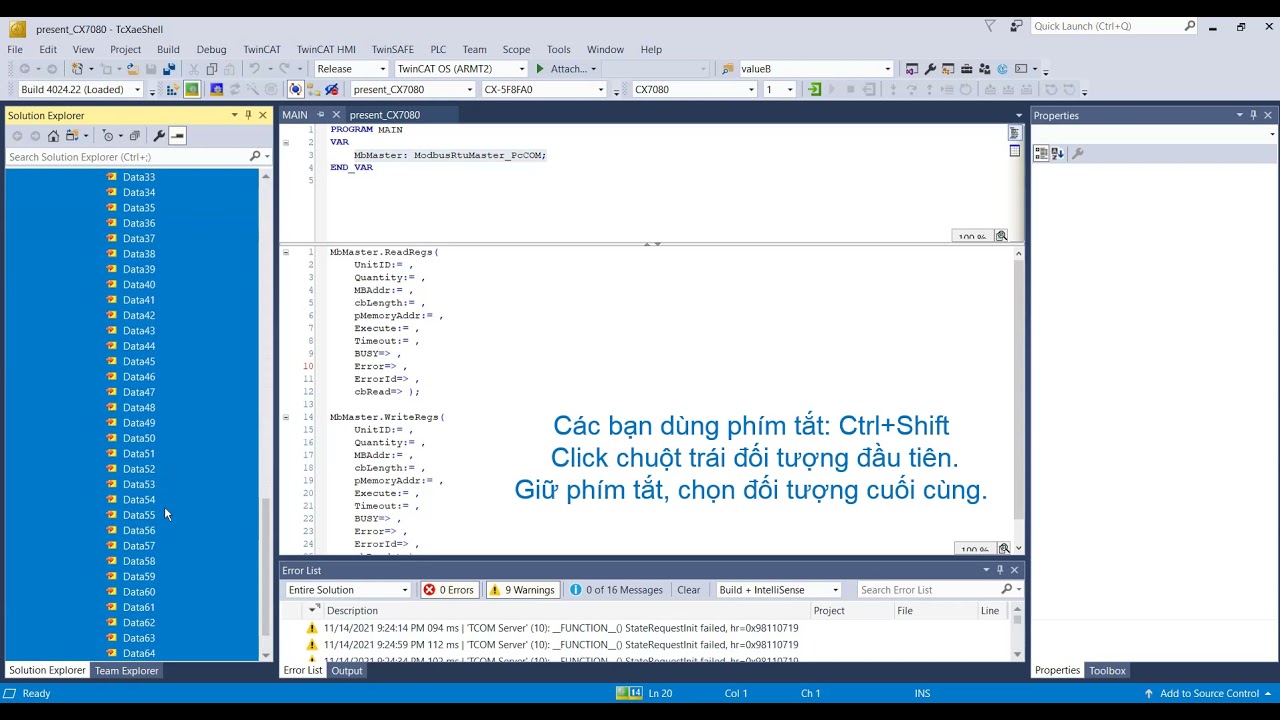This screenshot has height=720, width=1280.
Task: Click the Restart TwinCAT Config Mode icon
Action: [x=216, y=89]
